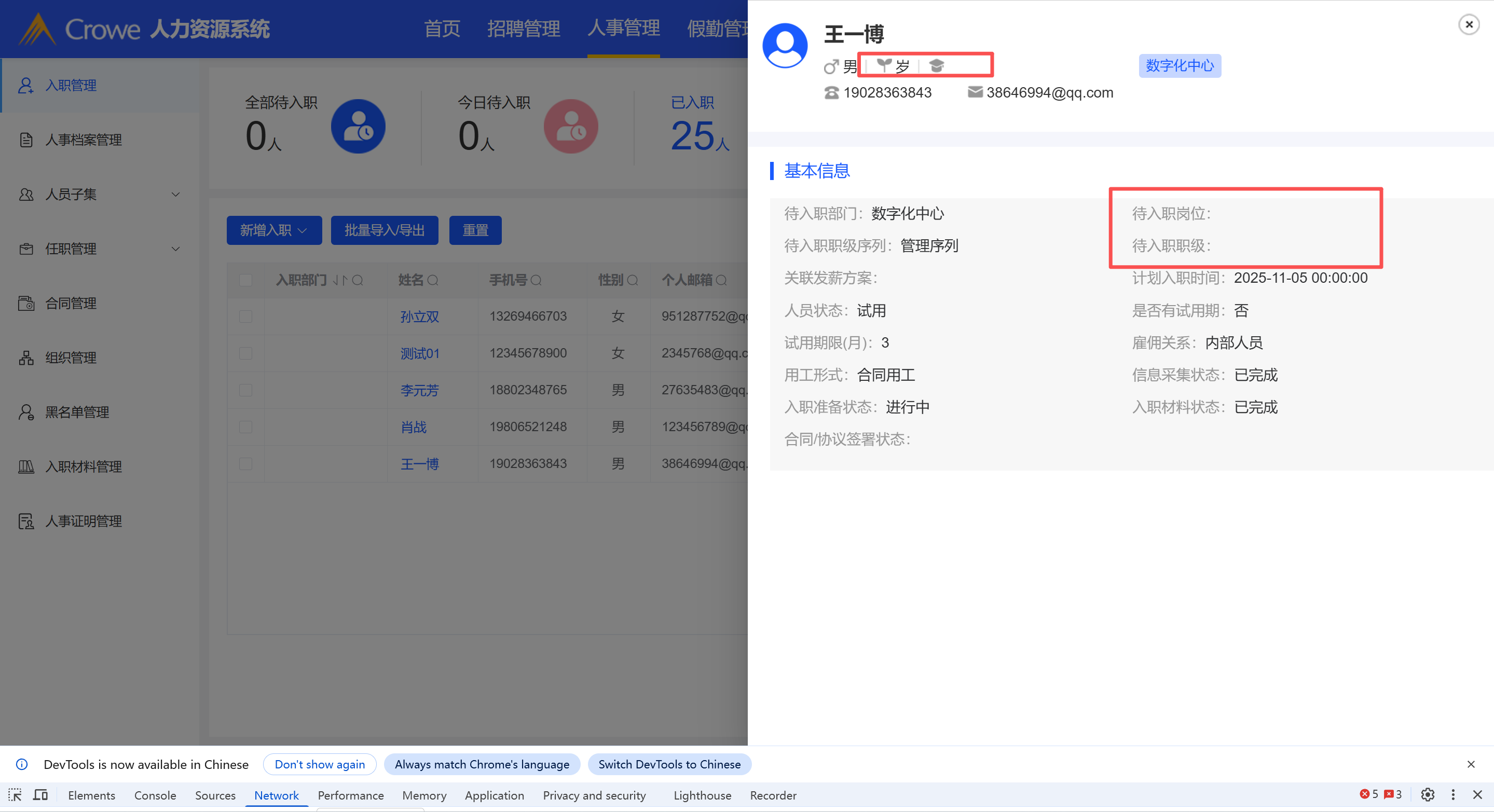
Task: Click DevTools inspect element icon
Action: 15,795
